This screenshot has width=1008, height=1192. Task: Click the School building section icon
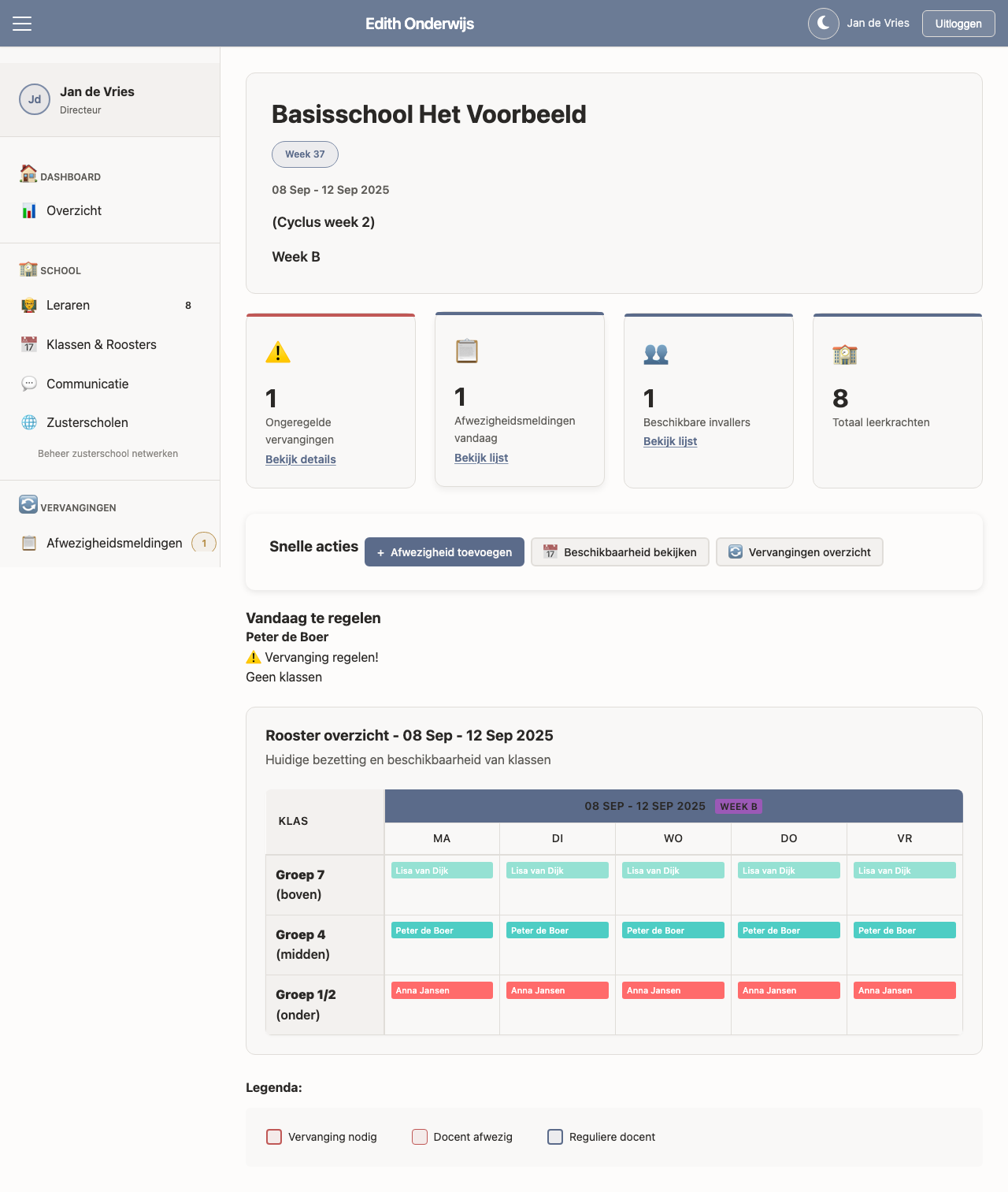(x=28, y=269)
